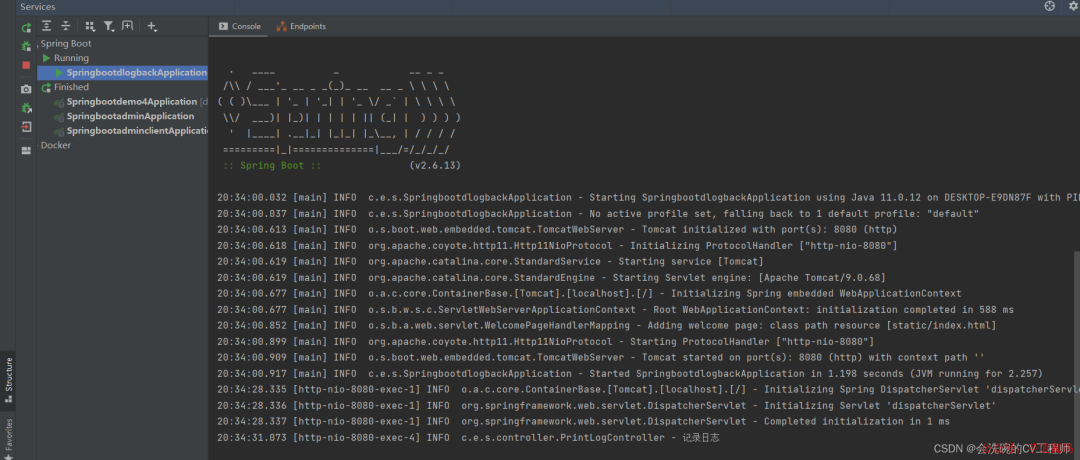
Task: Open the Group By options icon
Action: pos(90,26)
